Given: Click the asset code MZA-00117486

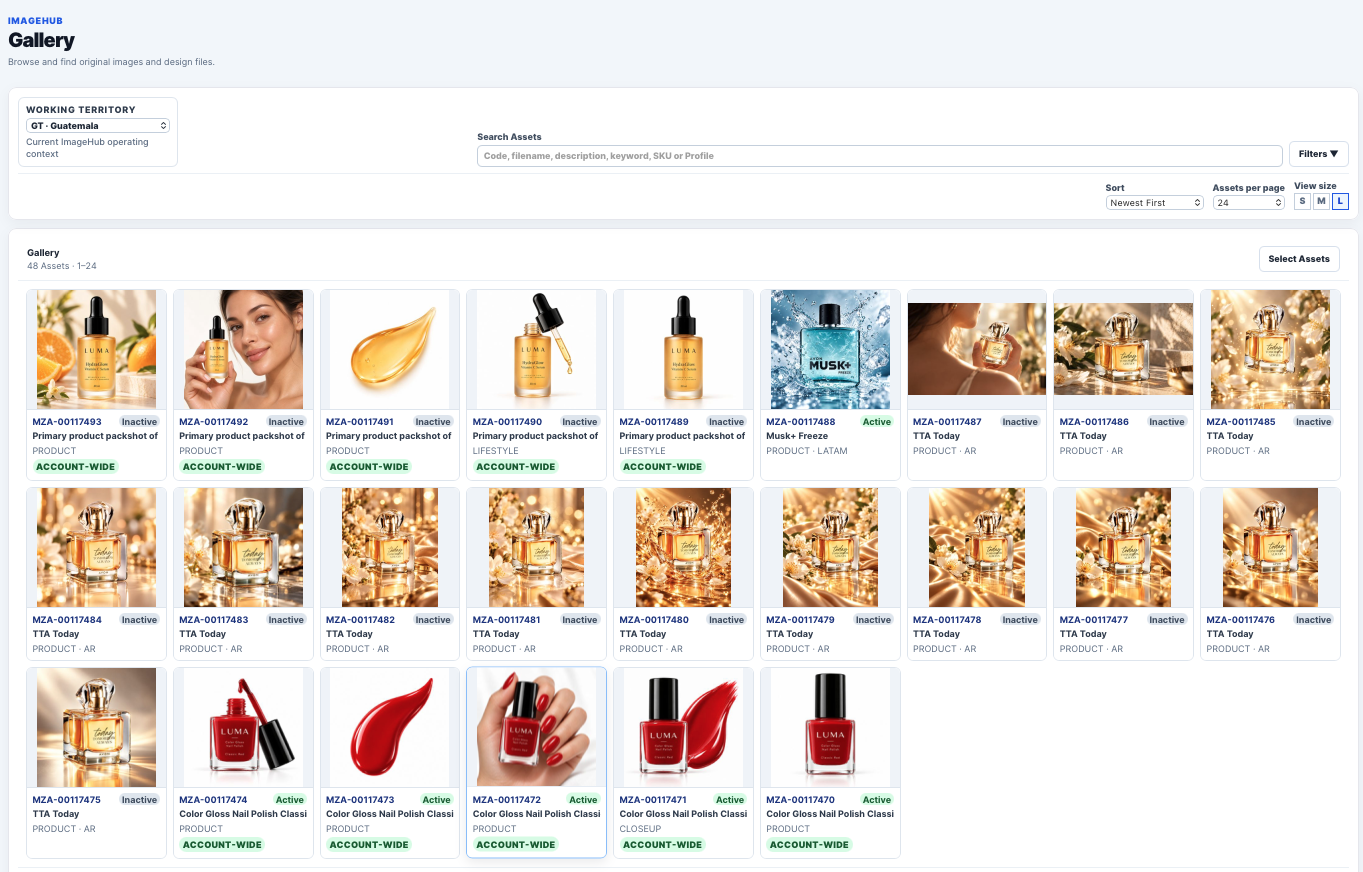Looking at the screenshot, I should 1094,422.
